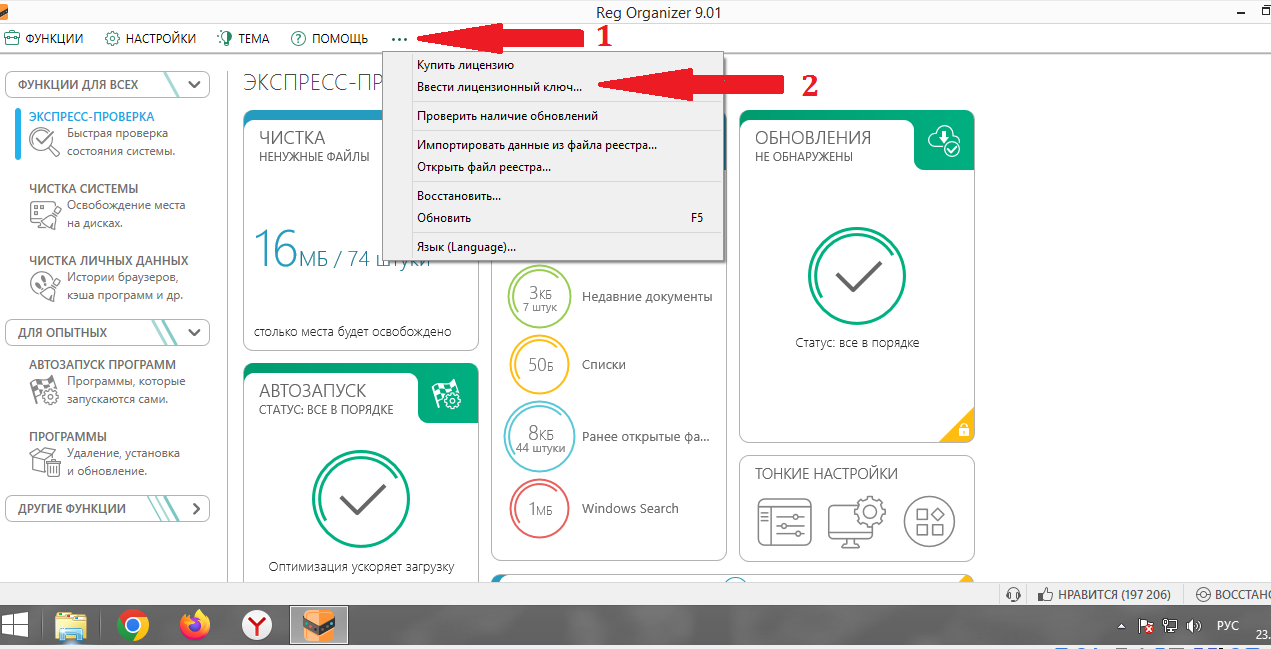1271x649 pixels.
Task: Open tweaks sliders panel icon
Action: click(x=784, y=521)
